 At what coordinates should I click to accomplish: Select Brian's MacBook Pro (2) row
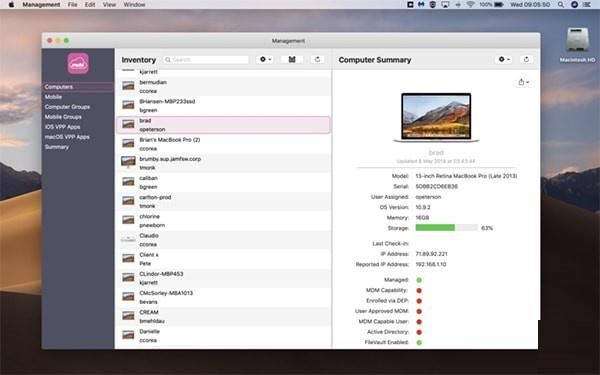pyautogui.click(x=223, y=144)
